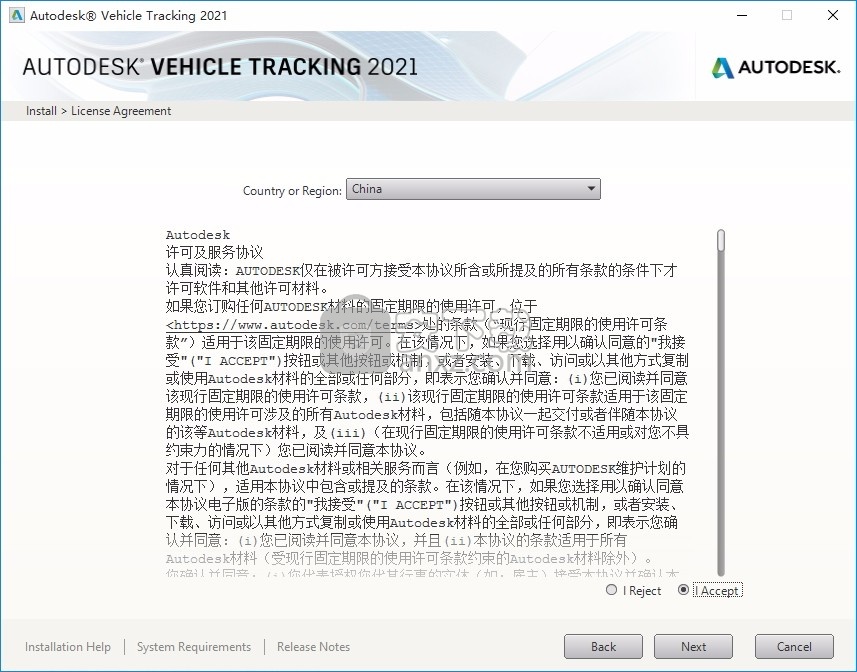Viewport: 857px width, 672px height.
Task: Select the I Reject radio button
Action: click(x=612, y=590)
